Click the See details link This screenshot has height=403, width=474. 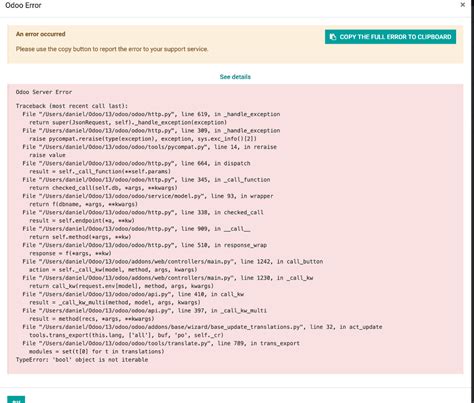235,77
